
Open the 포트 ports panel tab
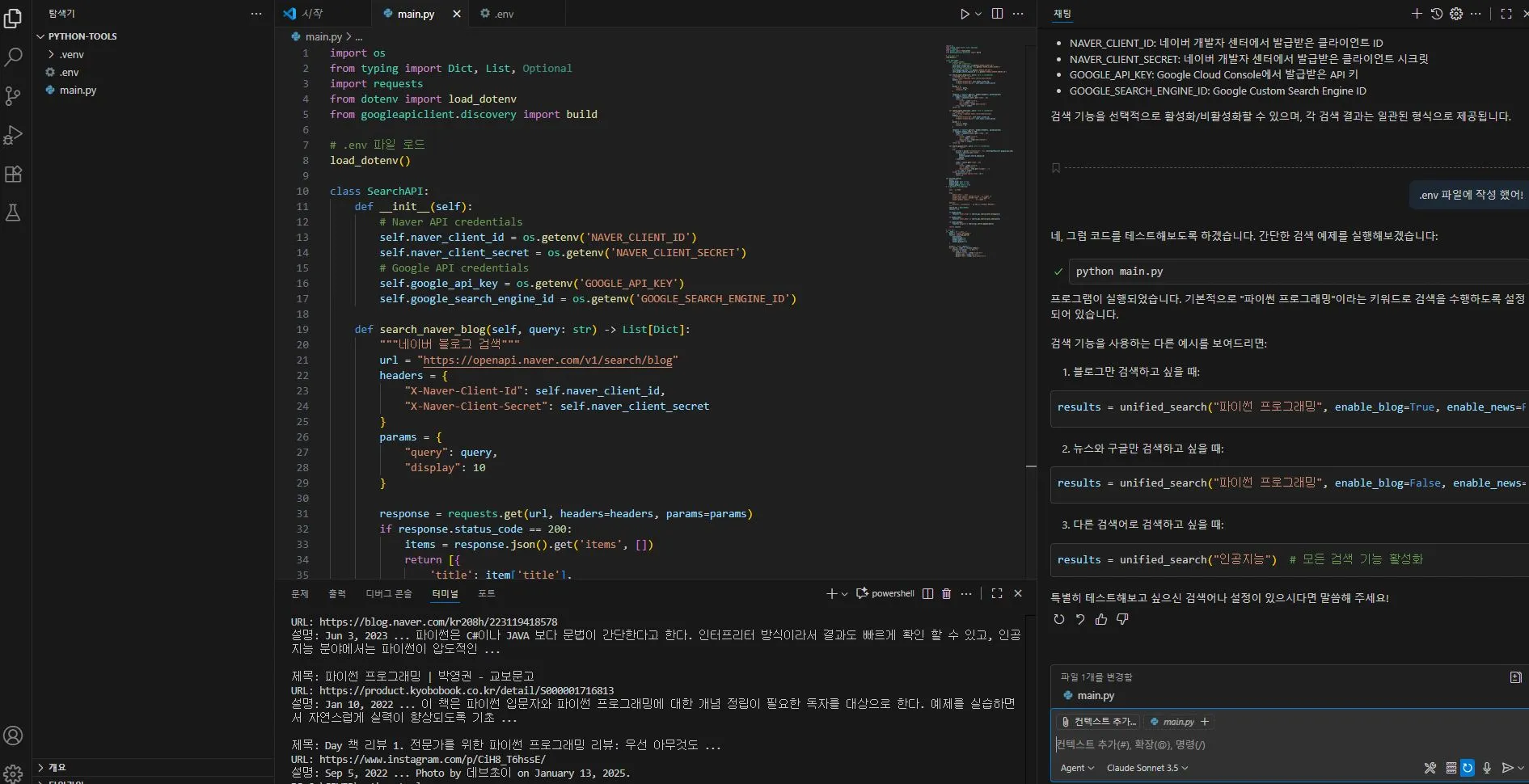tap(487, 593)
